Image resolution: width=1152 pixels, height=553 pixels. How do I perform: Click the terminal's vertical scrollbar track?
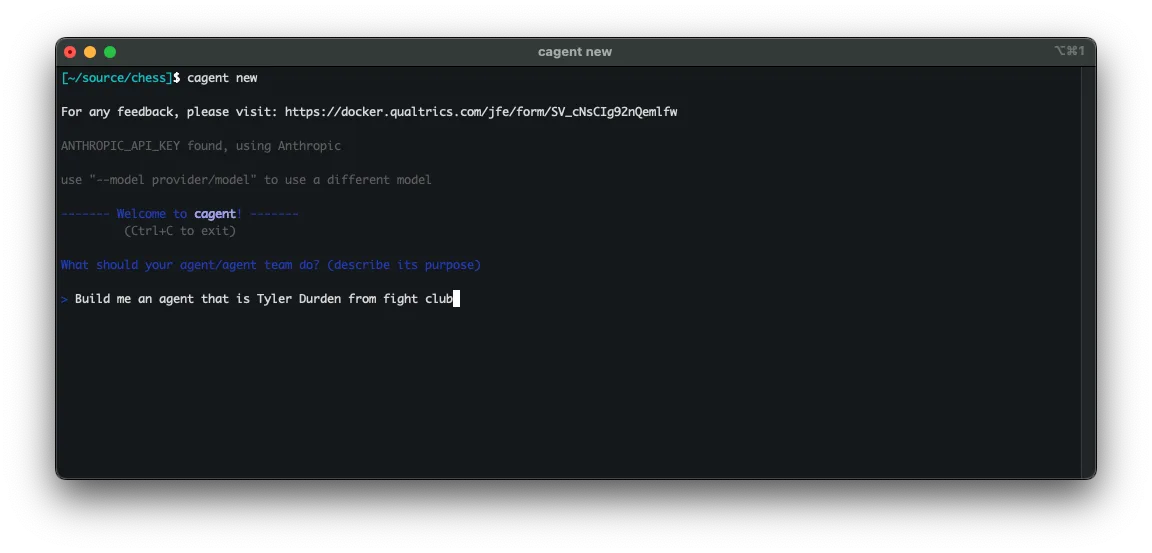pos(1088,270)
